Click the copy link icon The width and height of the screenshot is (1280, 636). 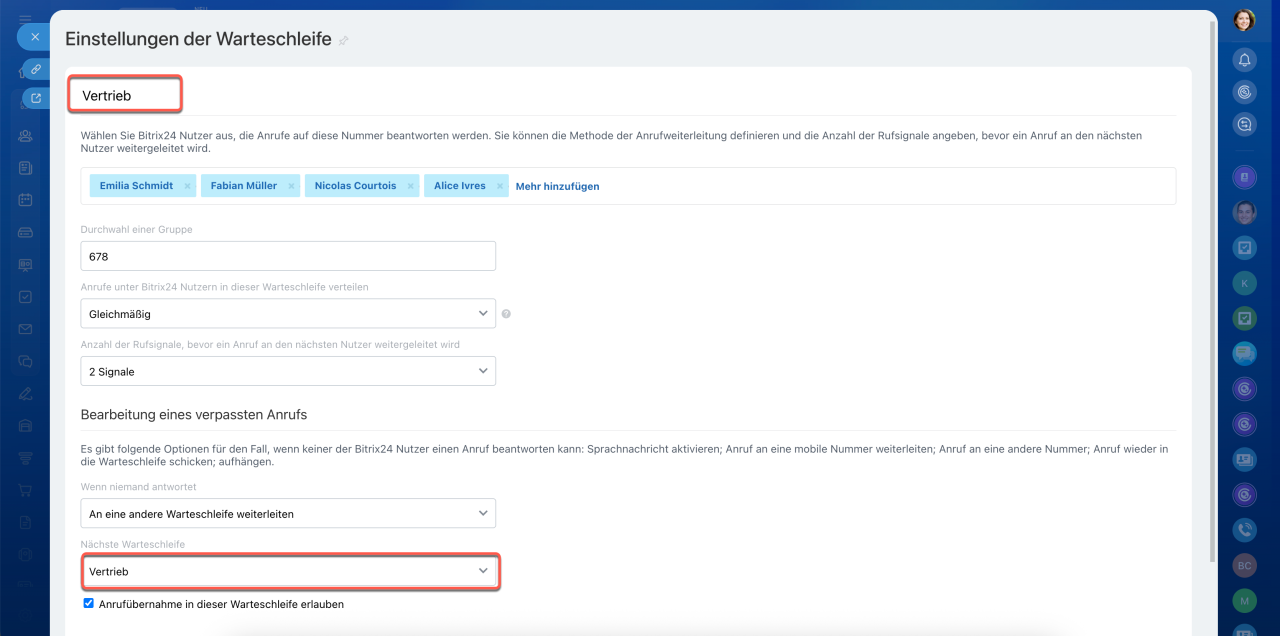35,69
